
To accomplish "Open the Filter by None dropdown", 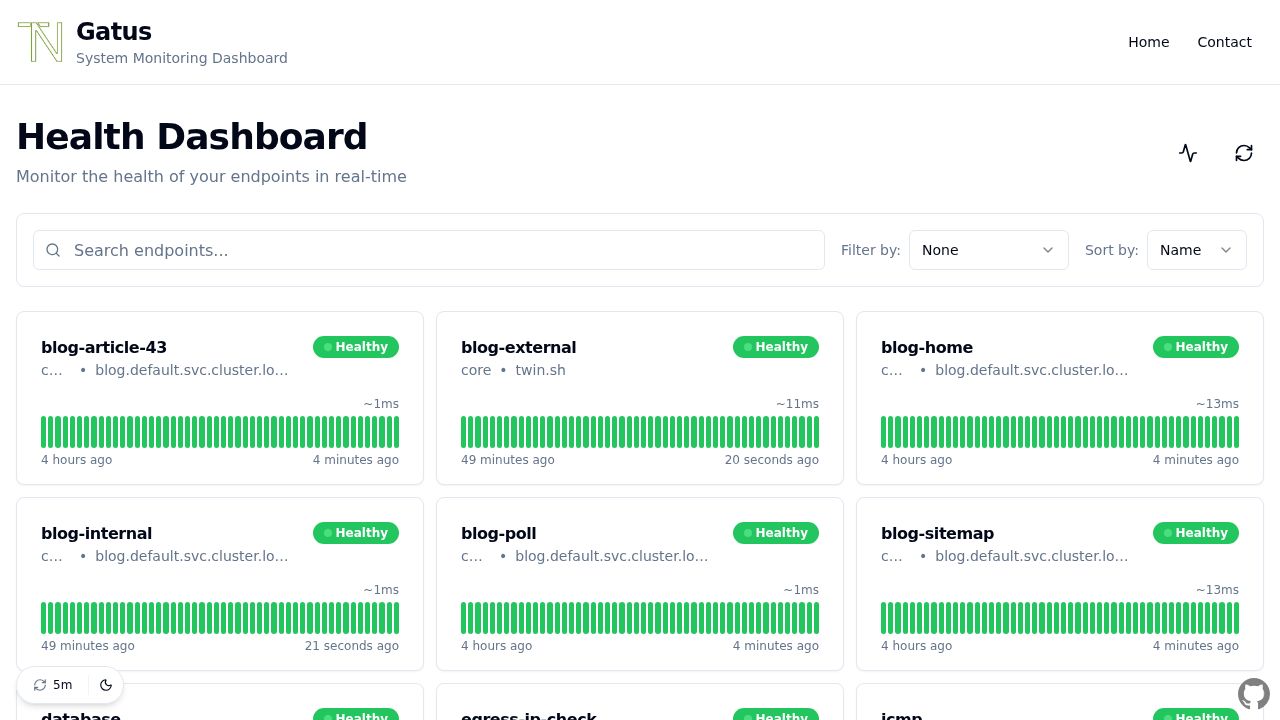I will pyautogui.click(x=988, y=250).
